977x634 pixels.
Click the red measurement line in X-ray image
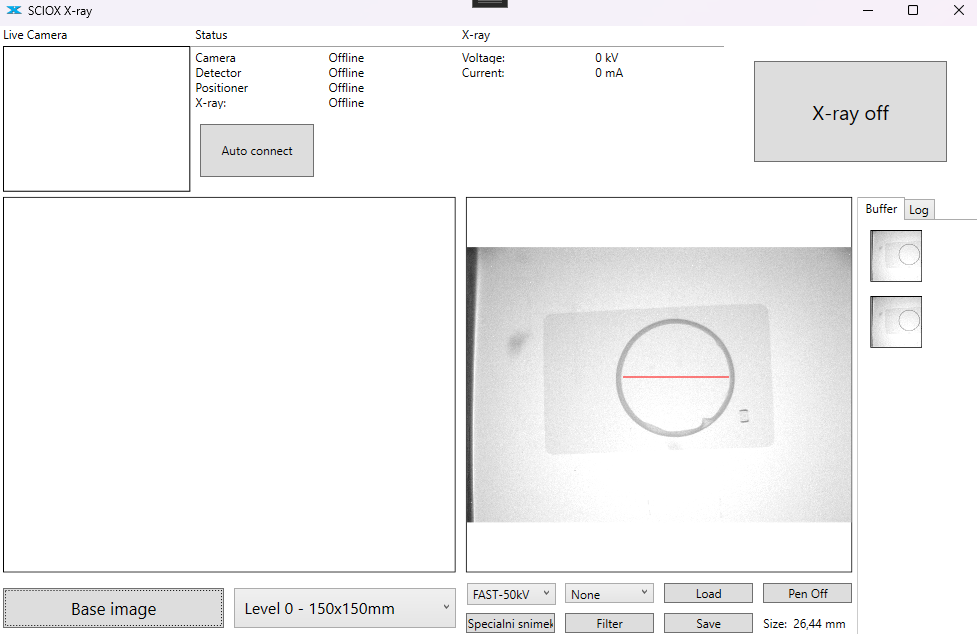[675, 377]
